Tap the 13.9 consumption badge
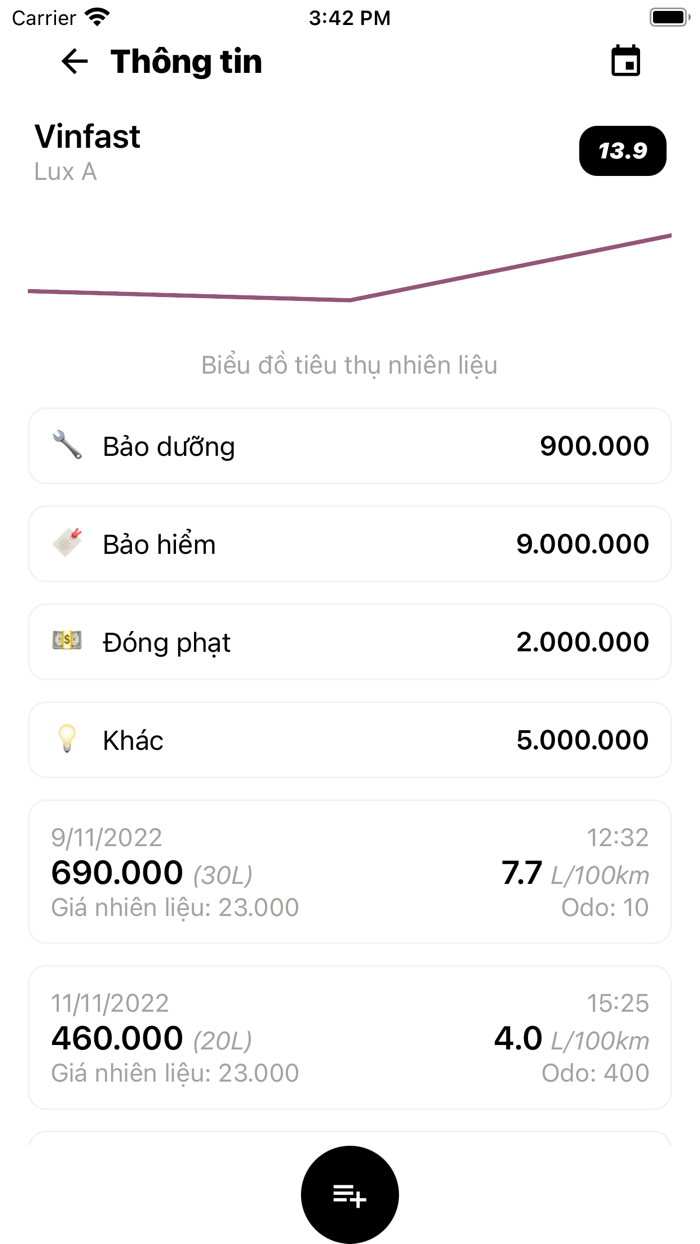This screenshot has height=1244, width=700. [622, 151]
